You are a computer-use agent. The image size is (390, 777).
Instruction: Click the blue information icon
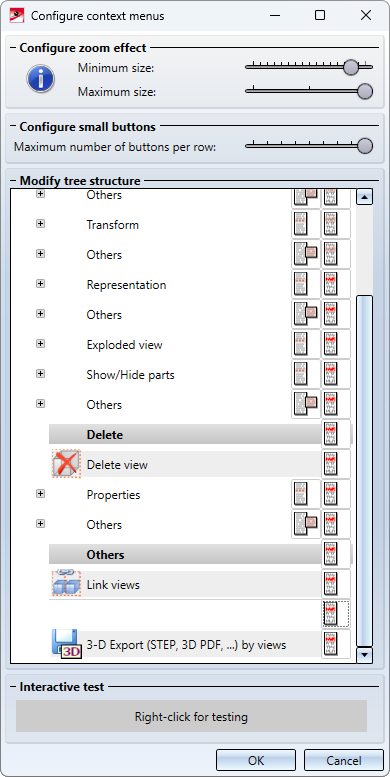tap(41, 79)
